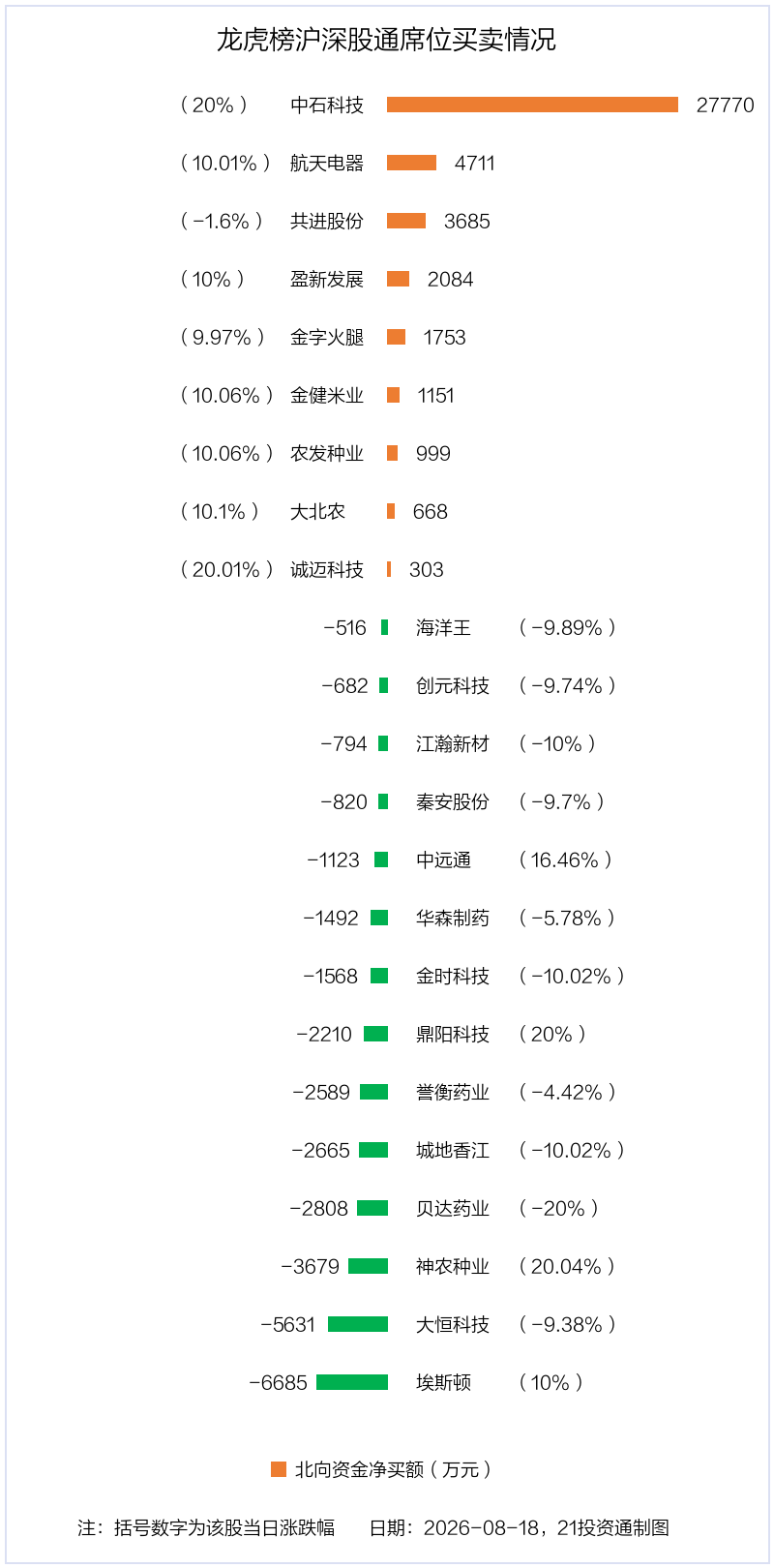
Task: Select the 中石科技 orange bar
Action: click(x=532, y=105)
